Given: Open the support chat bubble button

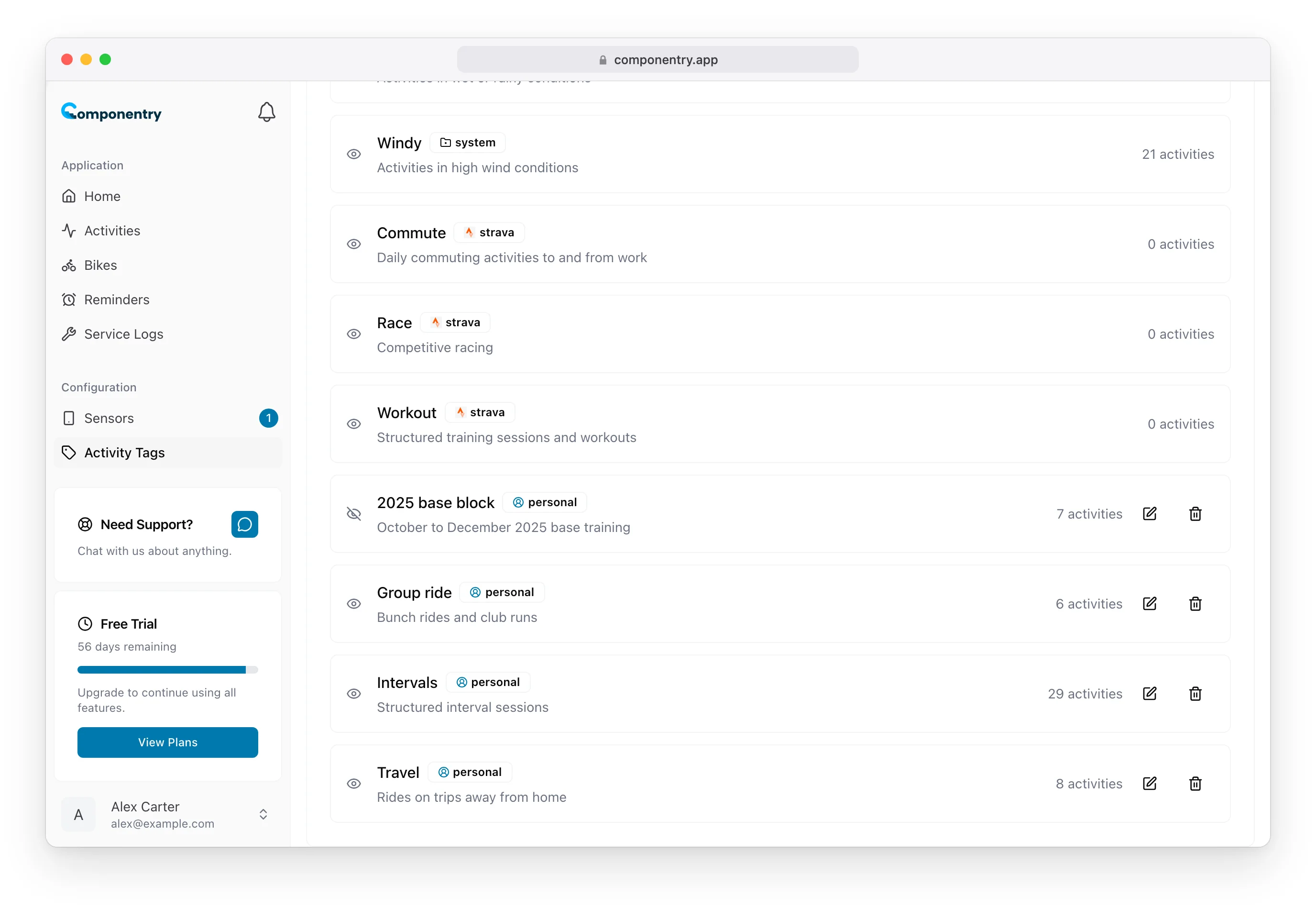Looking at the screenshot, I should 244,524.
